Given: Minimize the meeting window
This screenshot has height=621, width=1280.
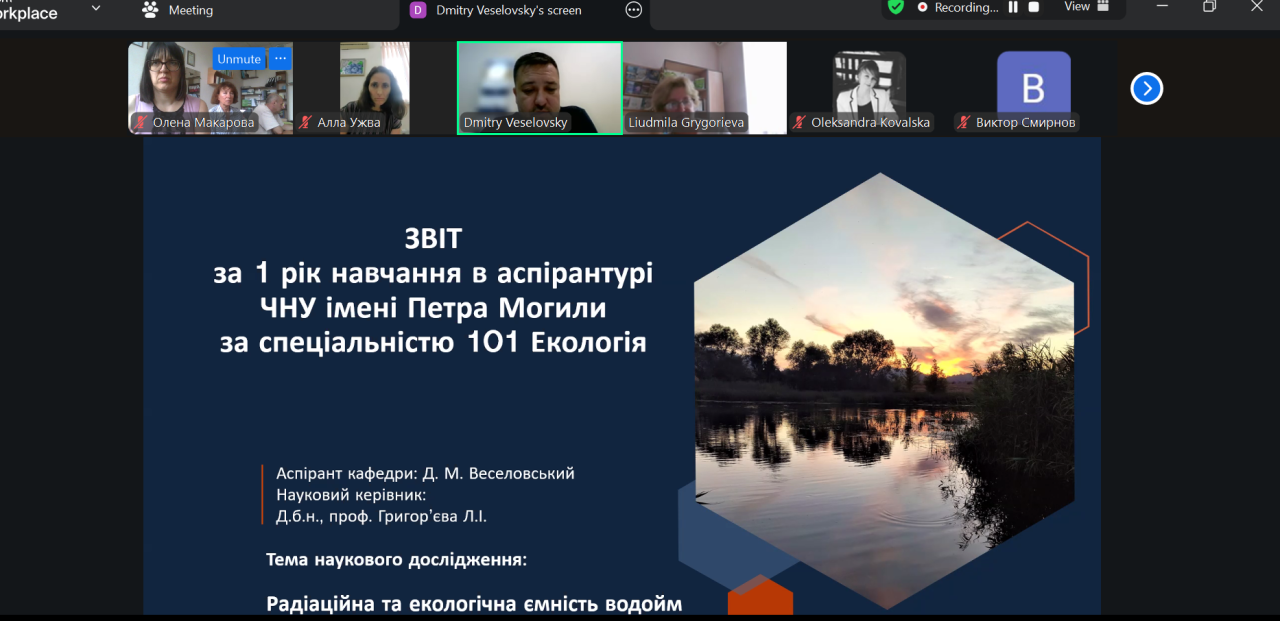Looking at the screenshot, I should click(1162, 7).
